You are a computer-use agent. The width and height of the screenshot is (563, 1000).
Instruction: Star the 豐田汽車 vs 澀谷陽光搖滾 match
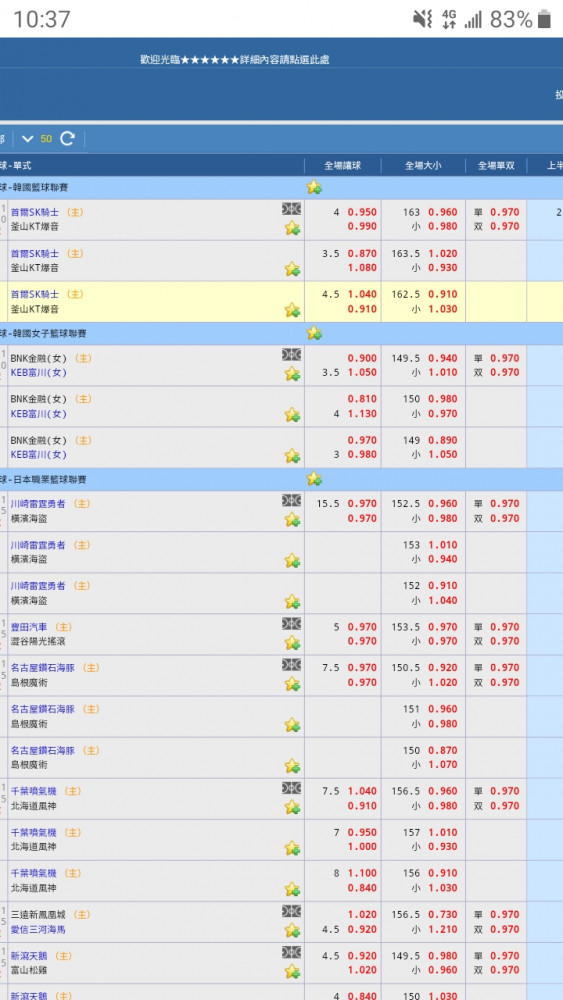[x=292, y=642]
